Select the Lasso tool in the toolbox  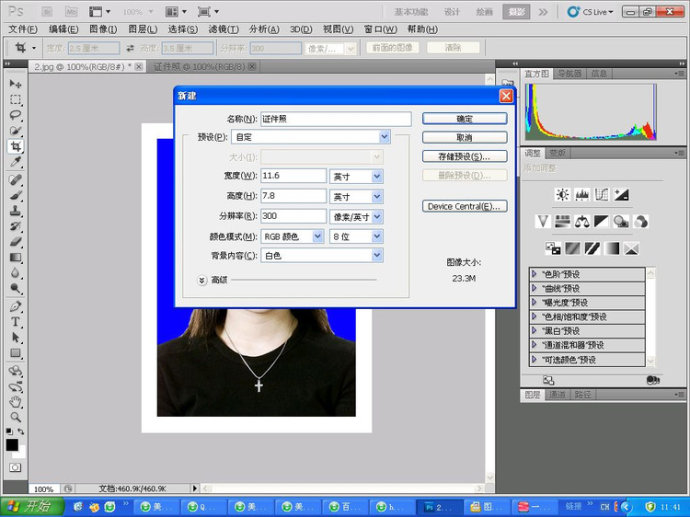click(x=15, y=115)
